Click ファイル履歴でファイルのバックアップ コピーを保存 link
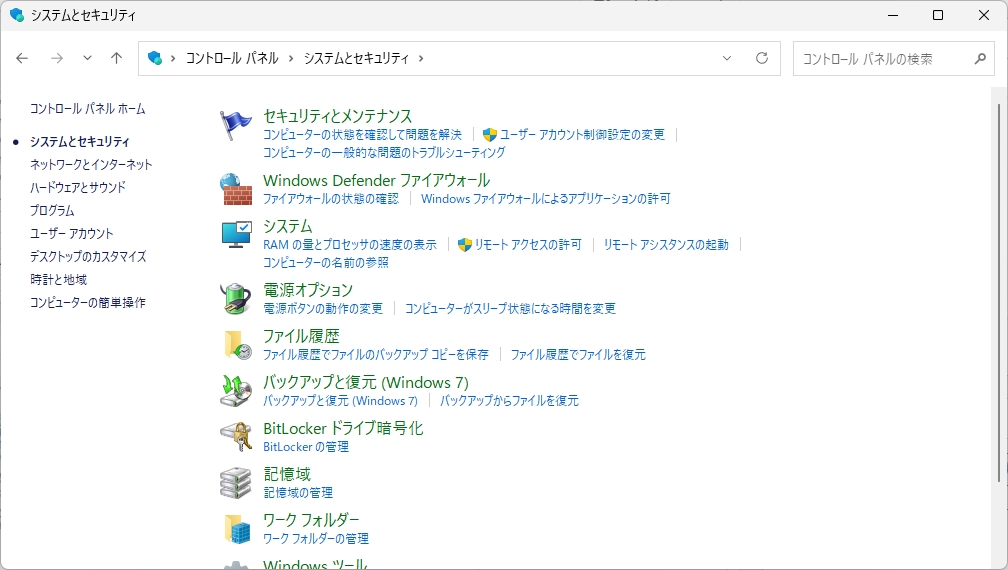The image size is (1008, 570). [x=375, y=355]
